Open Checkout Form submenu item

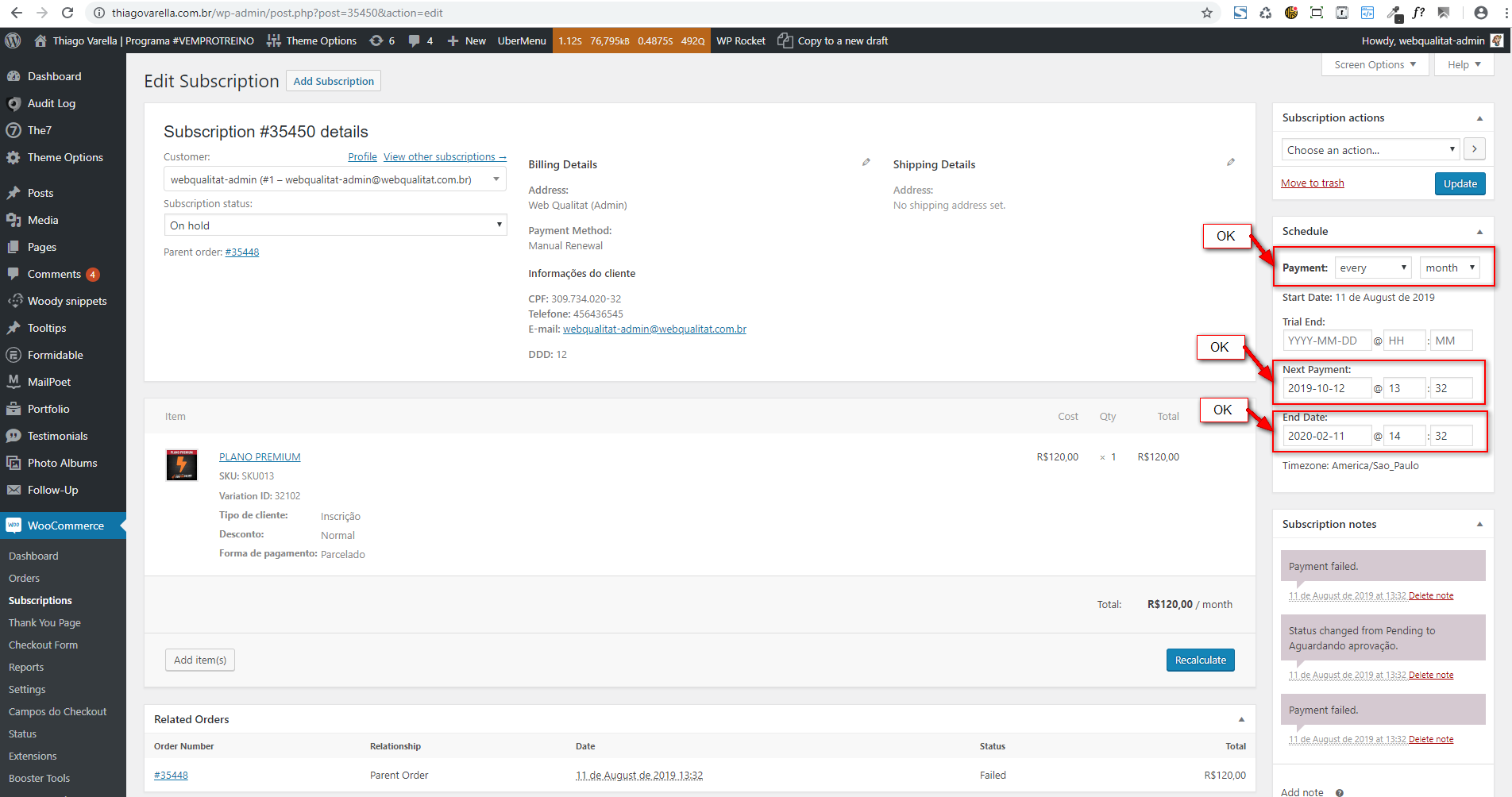43,645
